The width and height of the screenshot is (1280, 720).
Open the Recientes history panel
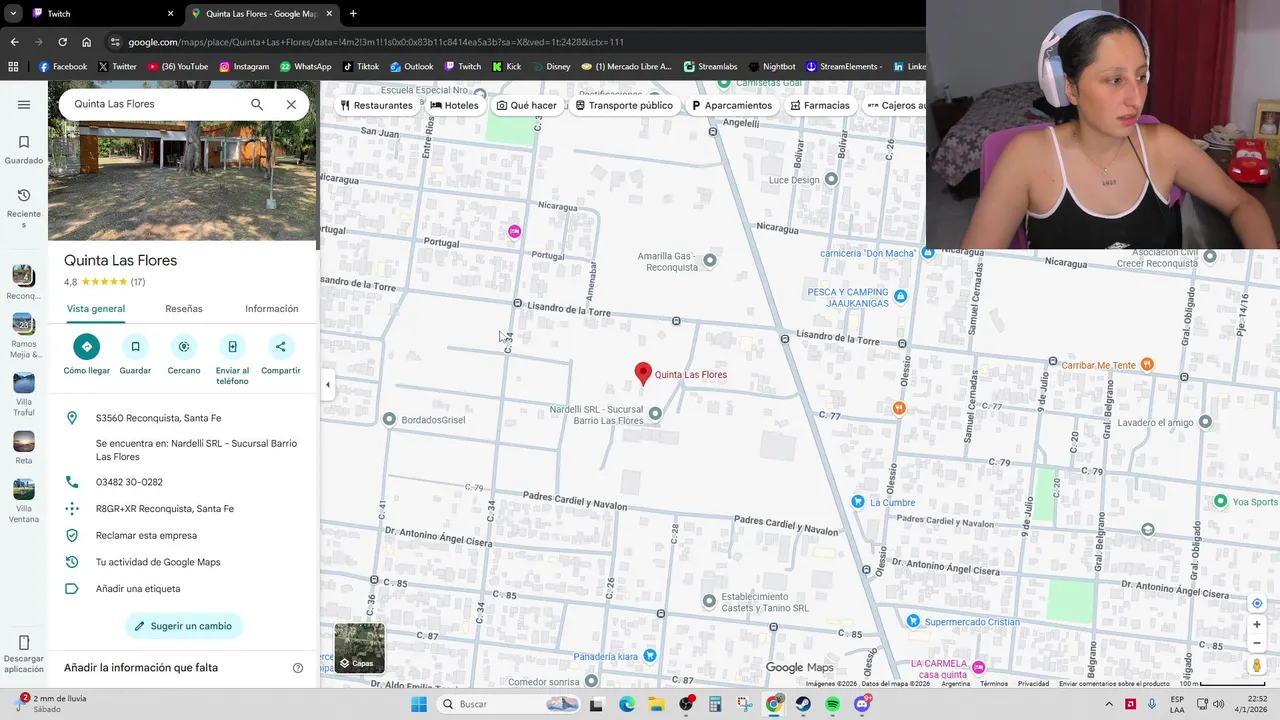(x=24, y=208)
